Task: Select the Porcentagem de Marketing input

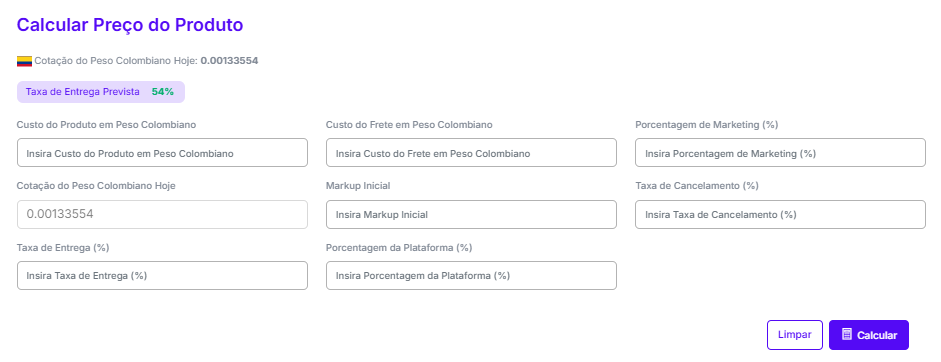Action: [780, 153]
